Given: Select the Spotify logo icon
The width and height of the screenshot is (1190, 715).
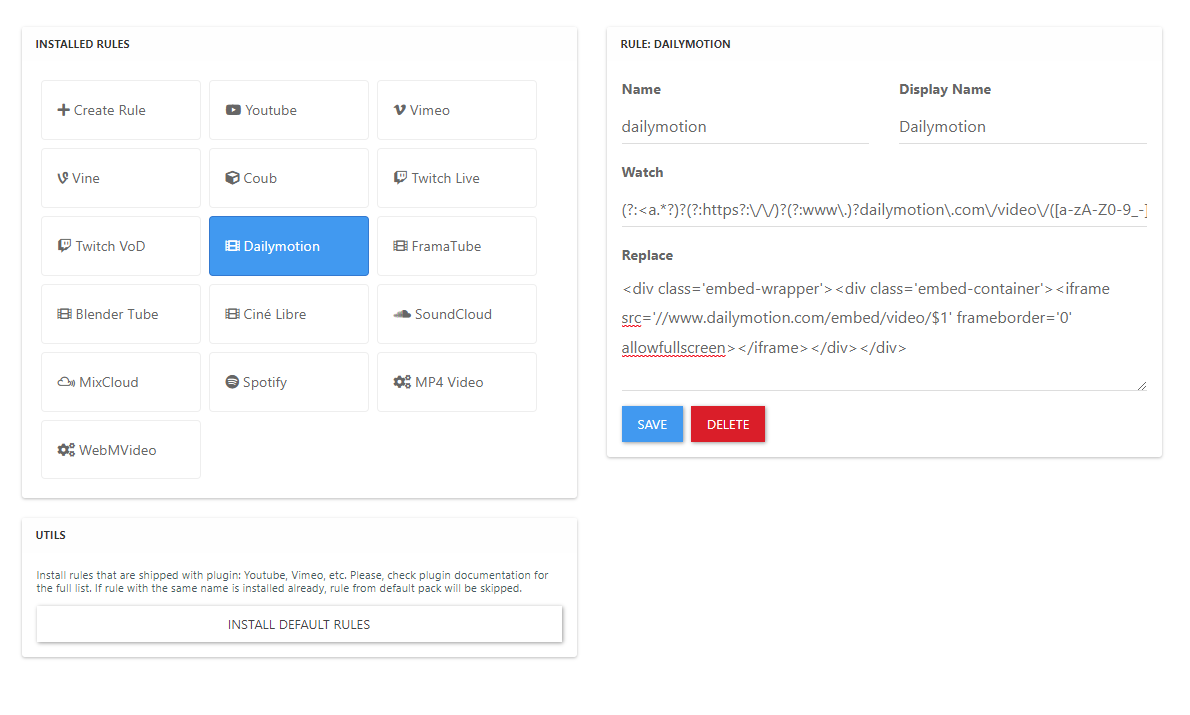Looking at the screenshot, I should point(232,382).
